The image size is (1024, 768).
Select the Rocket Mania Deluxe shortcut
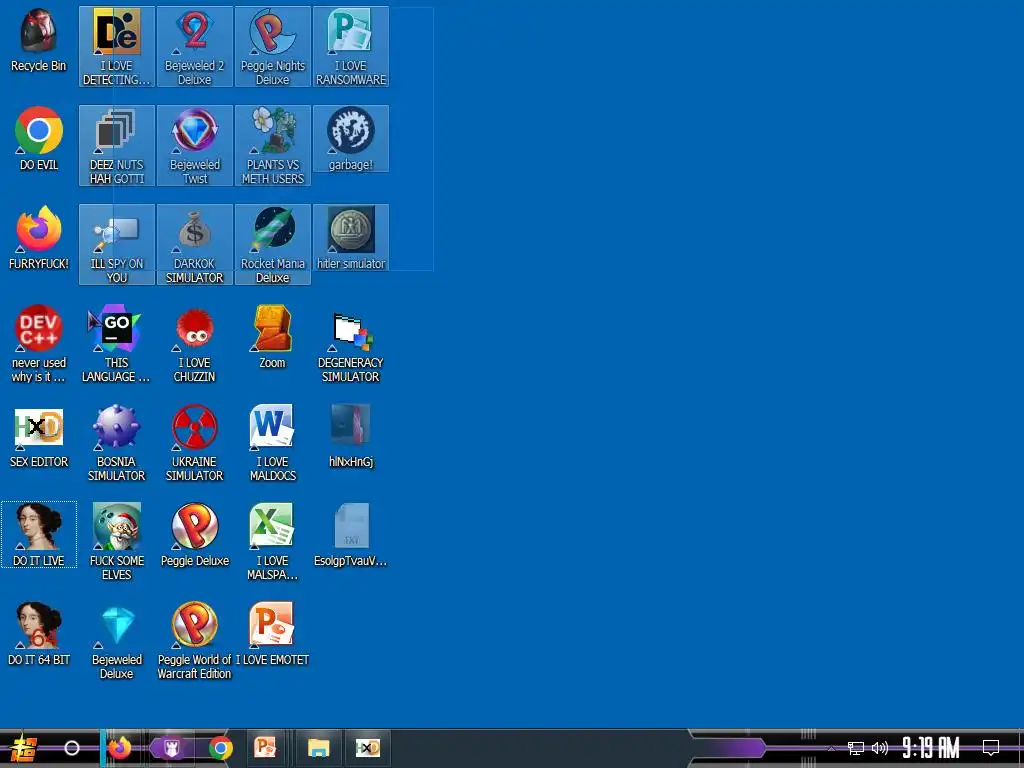click(272, 244)
